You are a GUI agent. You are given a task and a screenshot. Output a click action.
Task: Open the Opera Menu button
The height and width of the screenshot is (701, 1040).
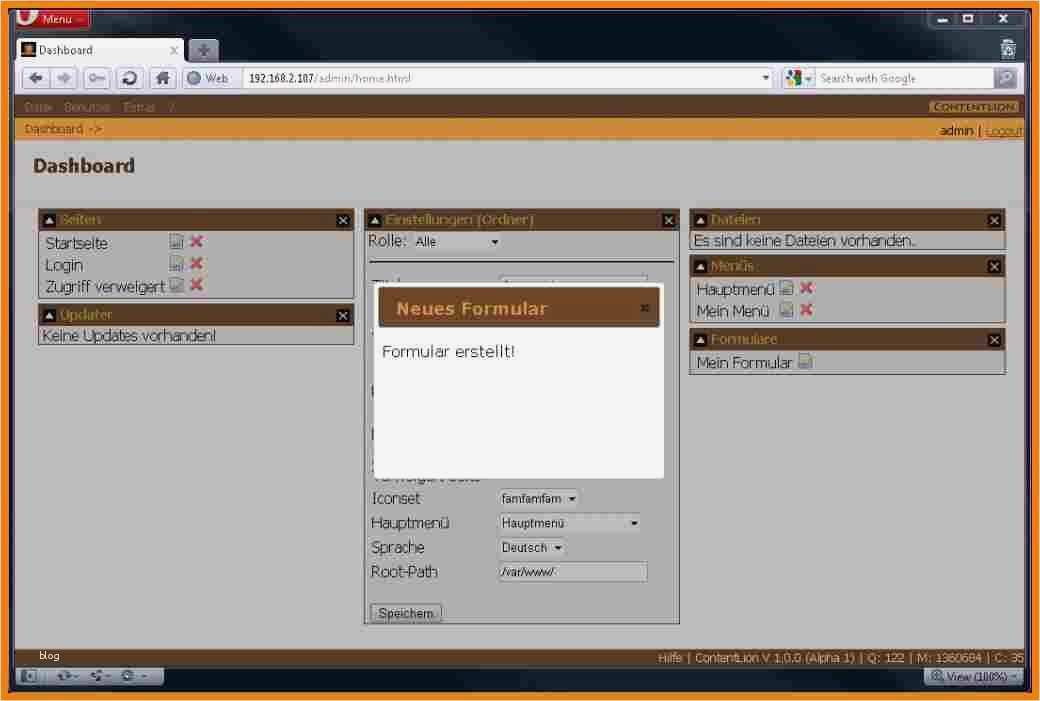[x=54, y=19]
